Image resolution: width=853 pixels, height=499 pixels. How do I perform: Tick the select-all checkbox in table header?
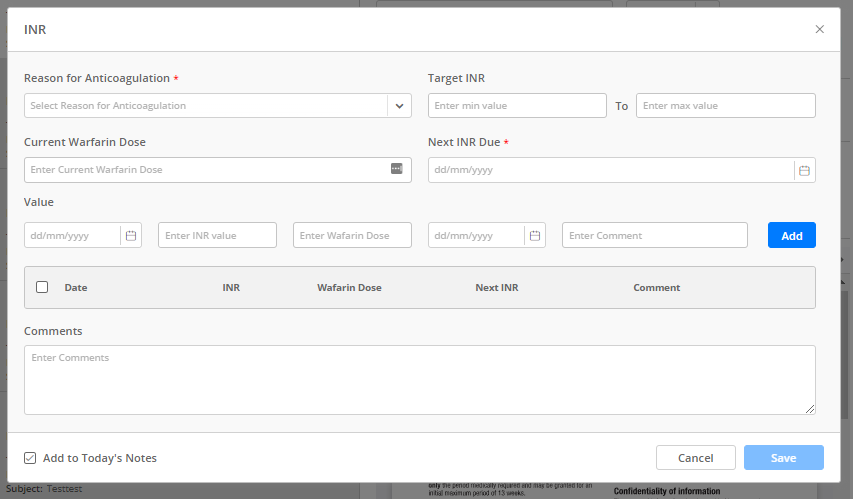click(x=42, y=287)
